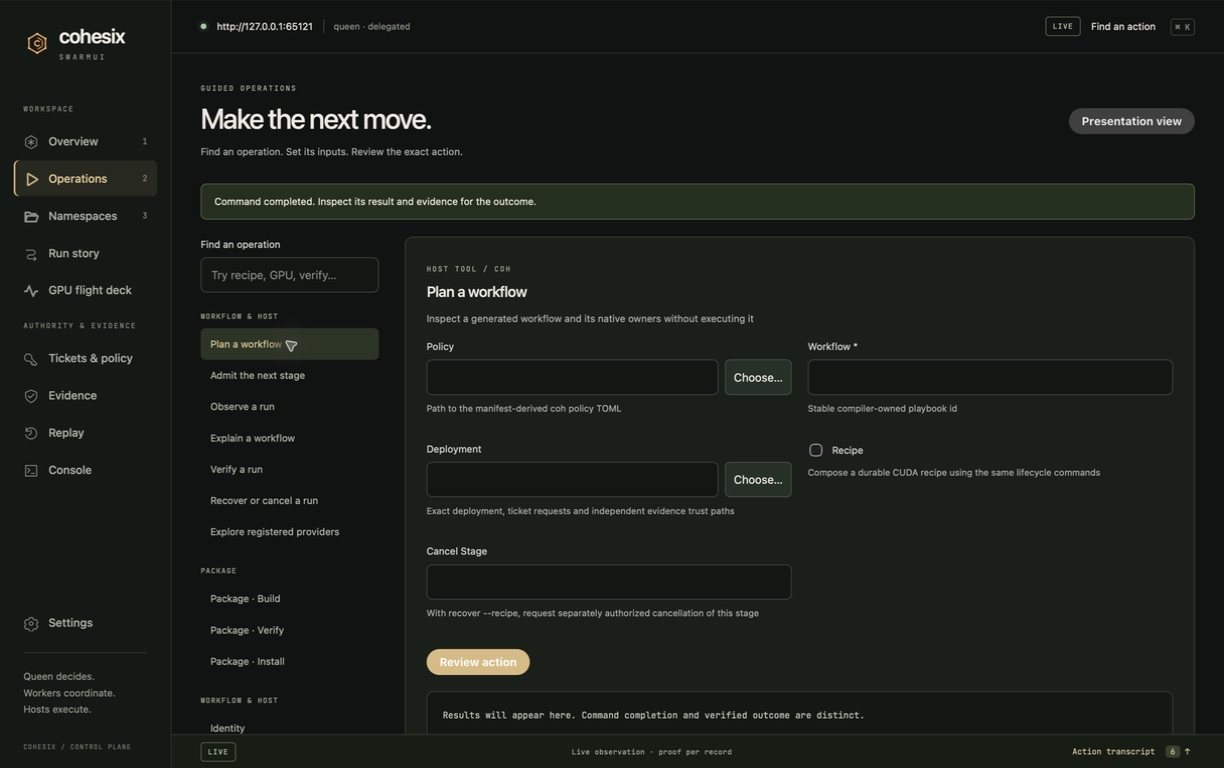The width and height of the screenshot is (1224, 768).
Task: Open Tickets & policy page
Action: [x=85, y=359]
